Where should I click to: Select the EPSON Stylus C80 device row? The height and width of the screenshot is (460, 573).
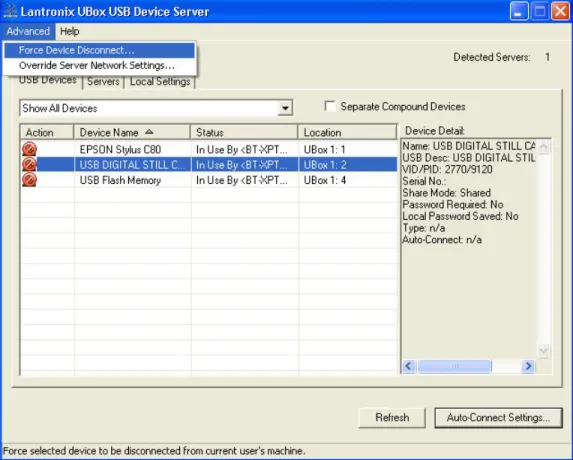(209, 149)
